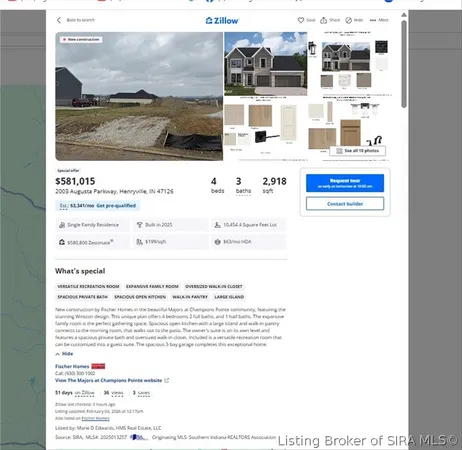Select the Spacious Open Kitchen tag

pos(140,297)
